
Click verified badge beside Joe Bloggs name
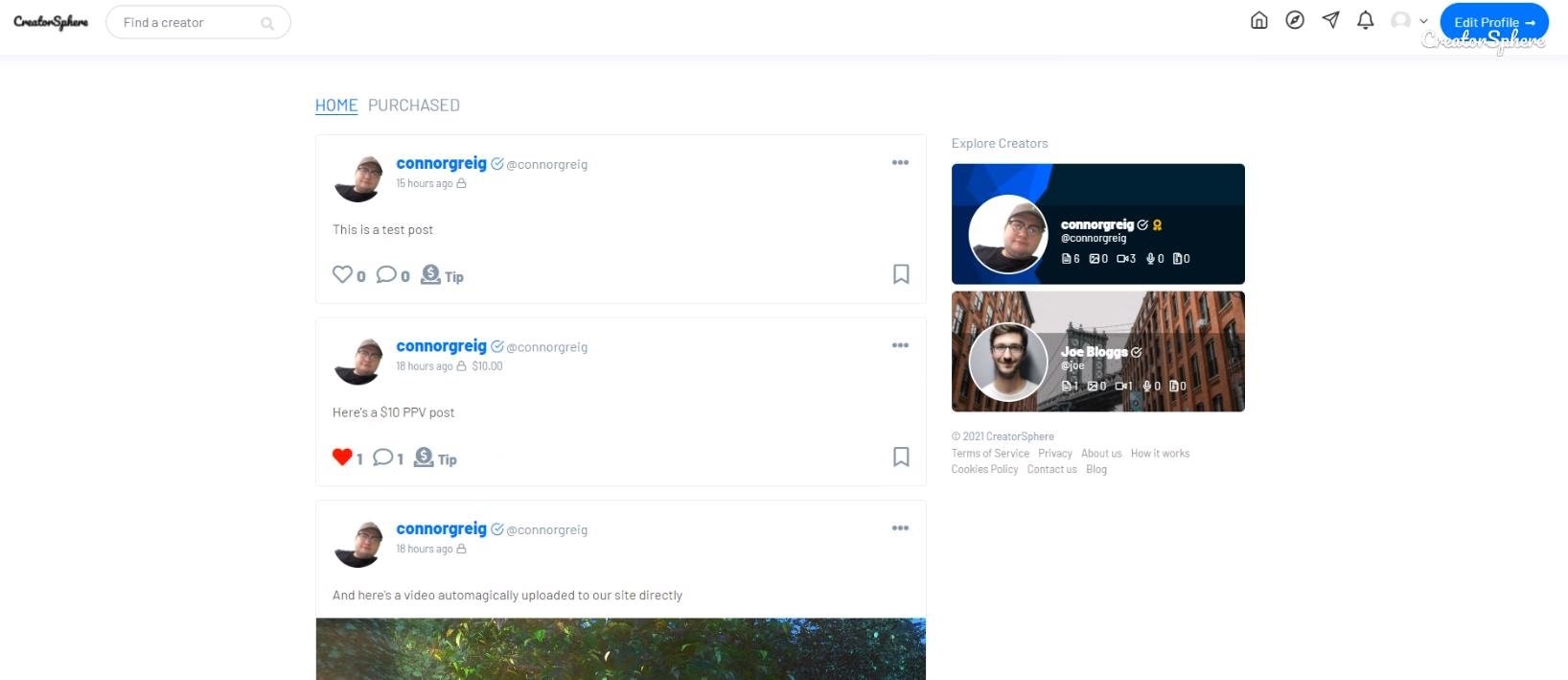[1137, 353]
